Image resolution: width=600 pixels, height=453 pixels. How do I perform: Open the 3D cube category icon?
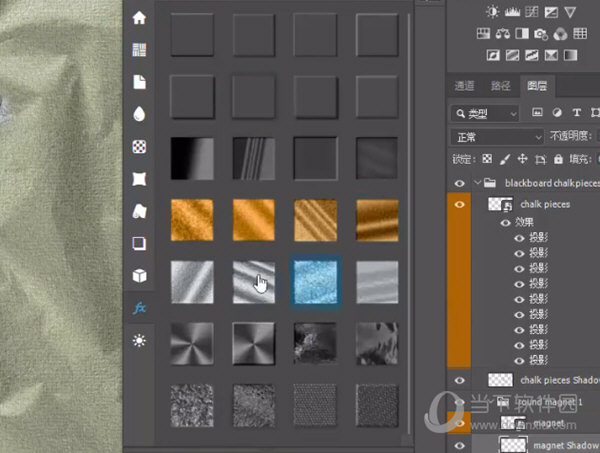coord(139,276)
